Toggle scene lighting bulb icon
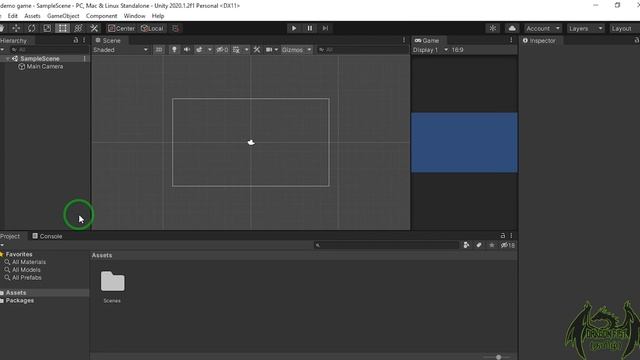The height and width of the screenshot is (360, 640). tap(174, 50)
